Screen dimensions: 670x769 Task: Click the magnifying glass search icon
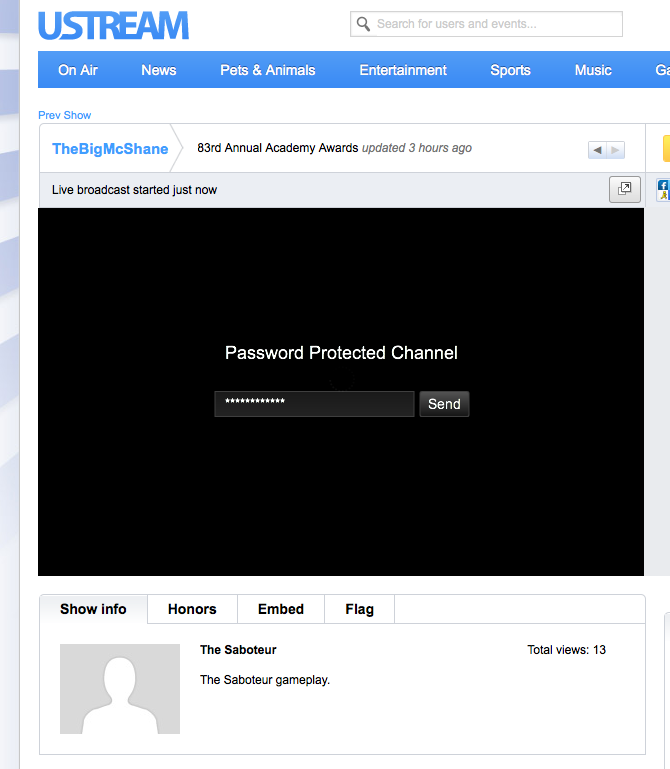point(363,24)
